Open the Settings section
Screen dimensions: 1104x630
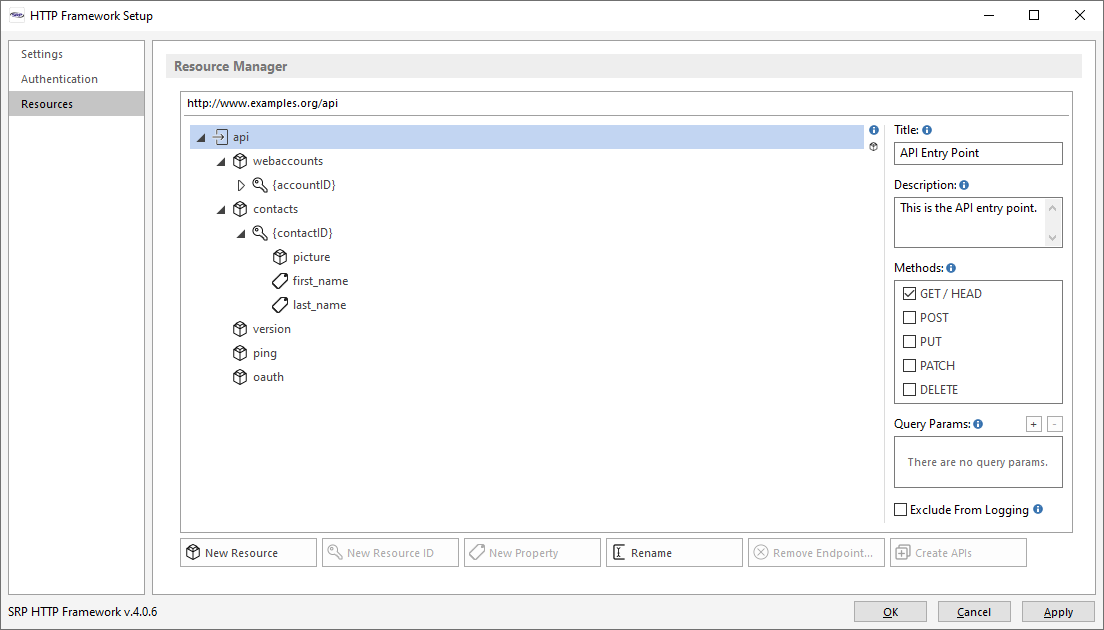(x=42, y=54)
